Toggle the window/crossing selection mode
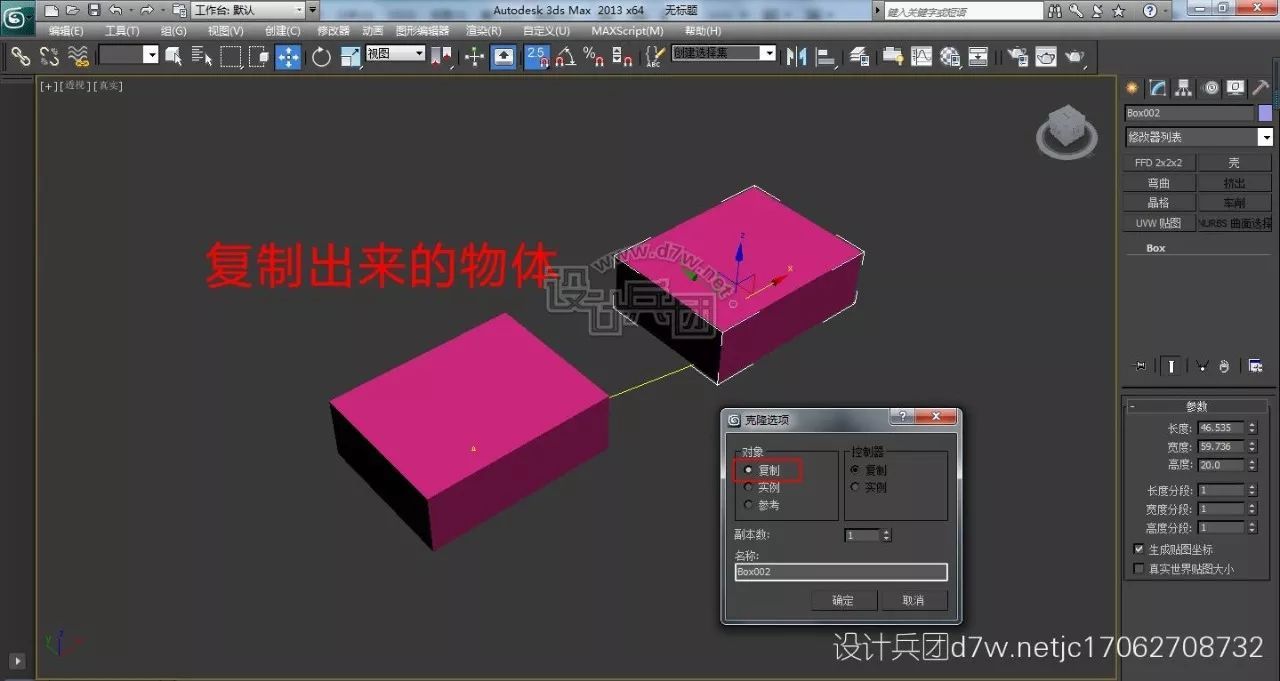 point(259,56)
